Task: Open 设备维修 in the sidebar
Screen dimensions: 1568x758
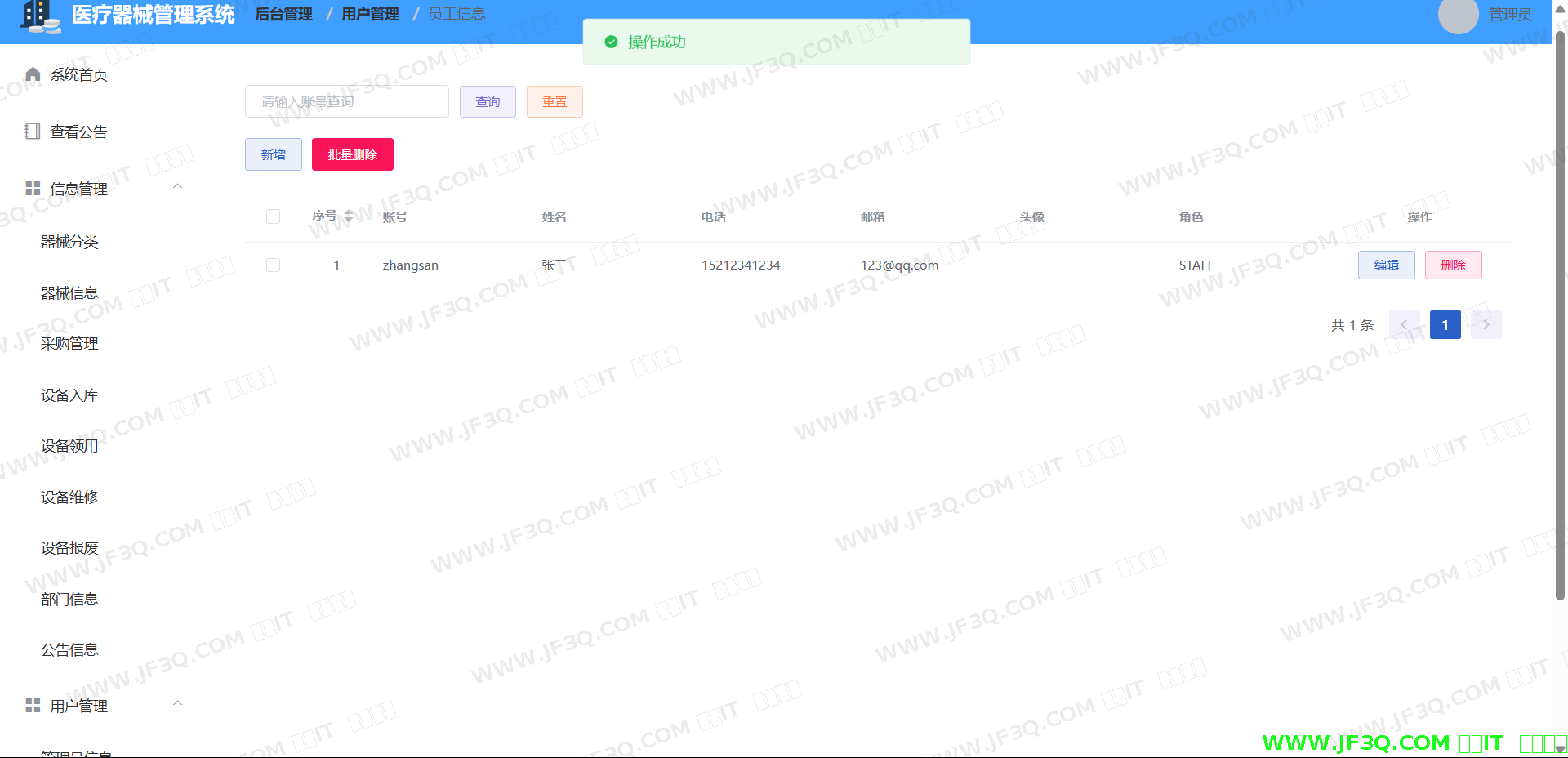Action: tap(69, 497)
